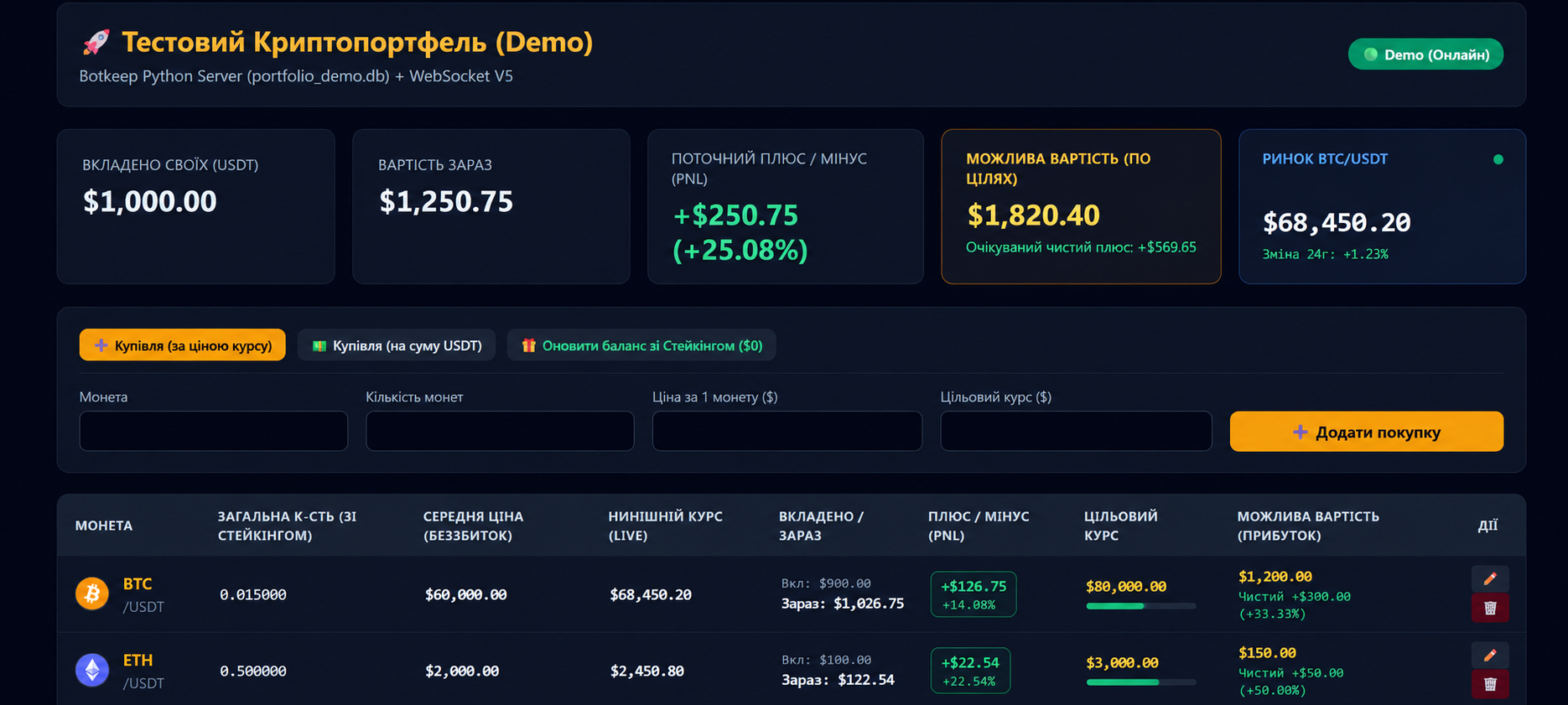The width and height of the screenshot is (1568, 705).
Task: Click the $3,000.00 target price for ETH
Action: (x=1123, y=662)
